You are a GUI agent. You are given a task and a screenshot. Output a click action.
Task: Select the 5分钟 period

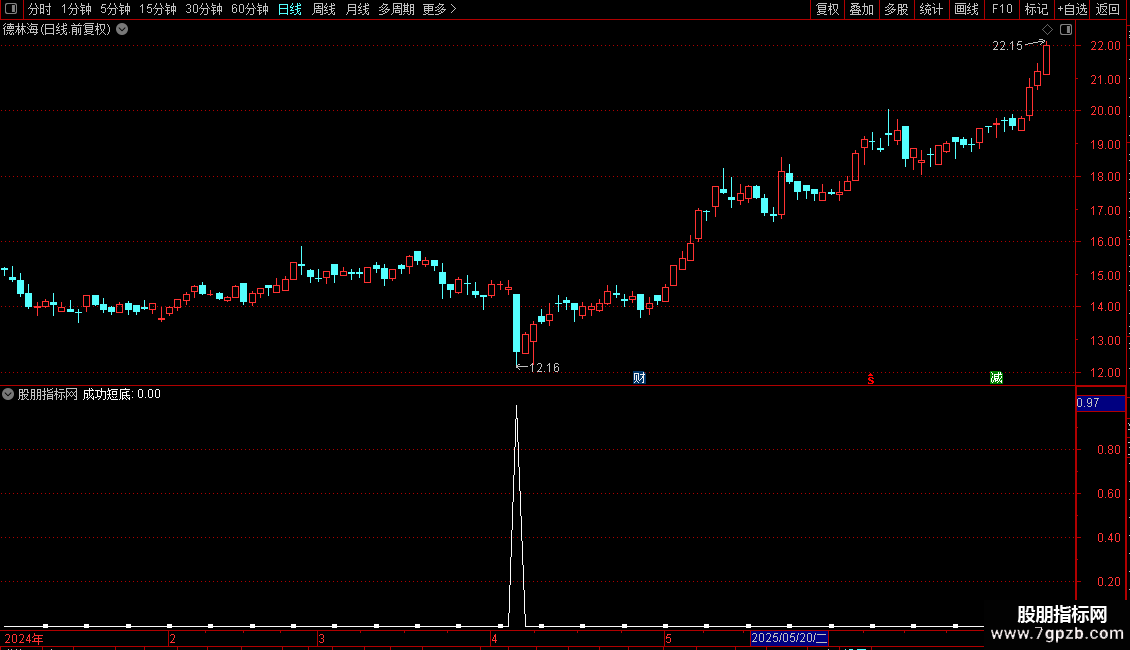click(x=115, y=9)
